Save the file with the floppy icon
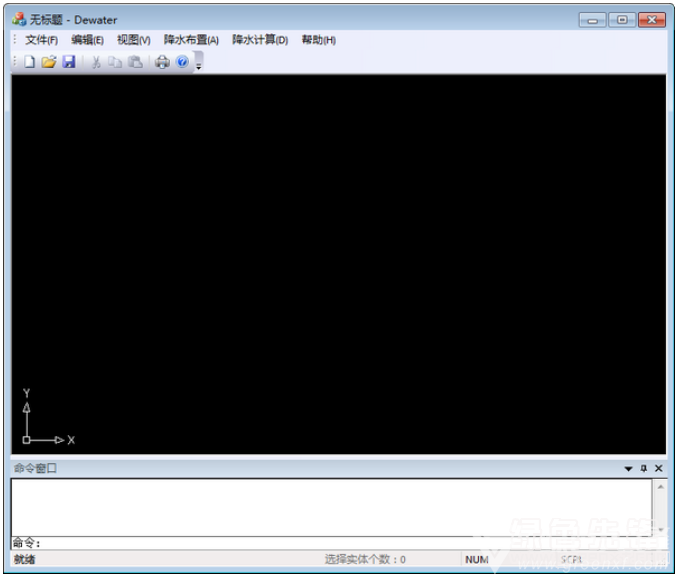 coord(69,62)
